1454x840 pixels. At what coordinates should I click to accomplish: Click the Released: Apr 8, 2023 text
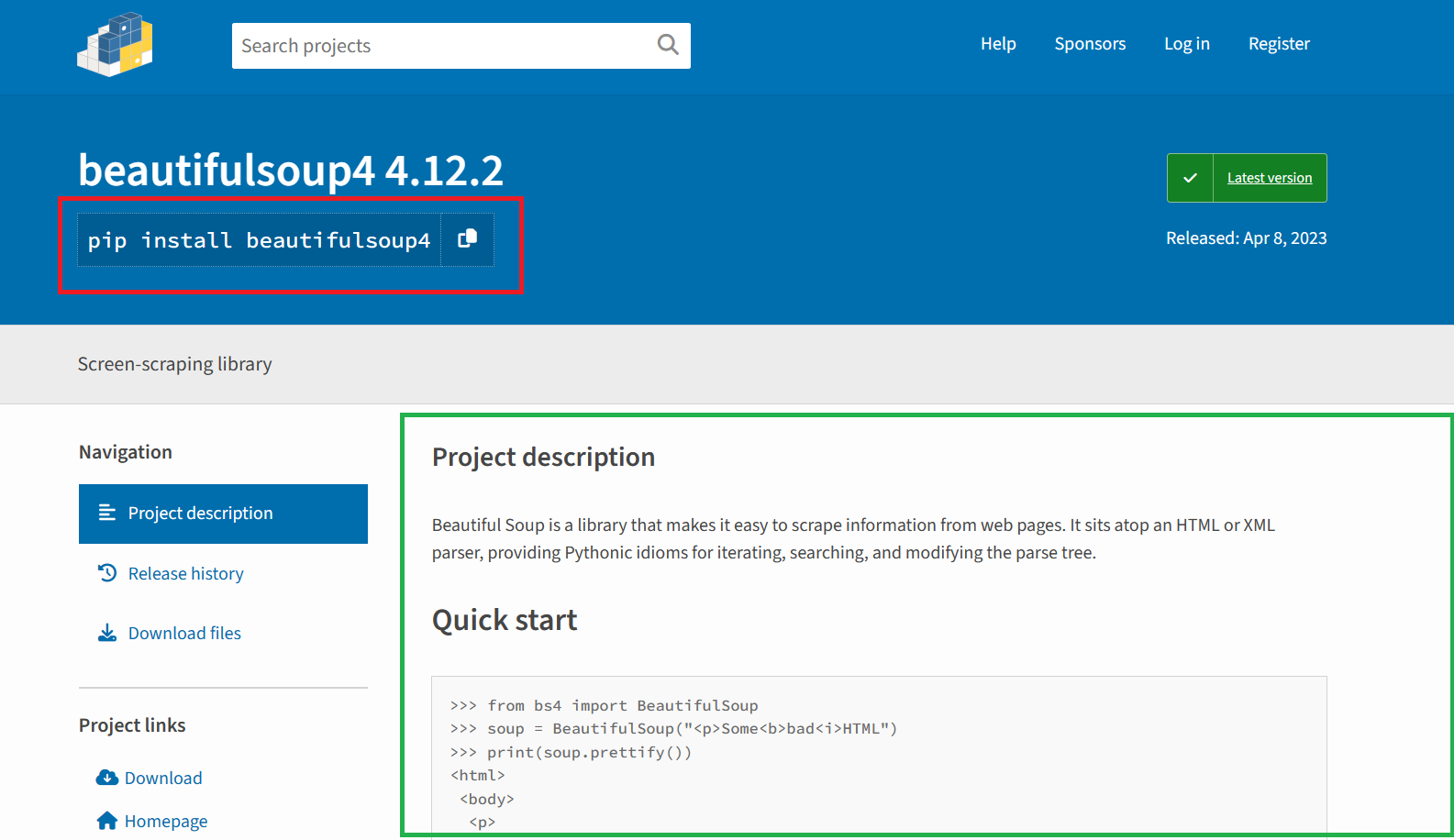pyautogui.click(x=1247, y=238)
